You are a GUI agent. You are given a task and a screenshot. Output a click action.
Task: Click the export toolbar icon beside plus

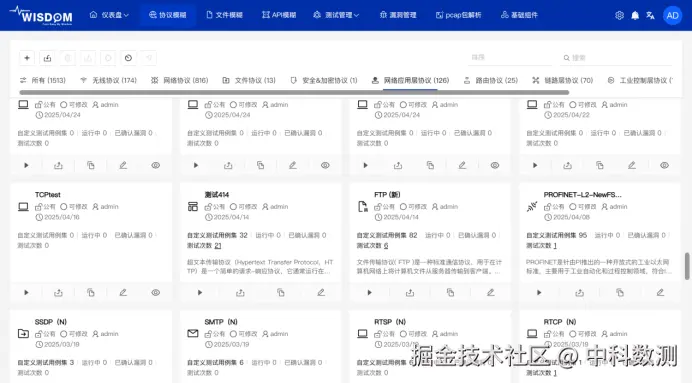coord(47,58)
